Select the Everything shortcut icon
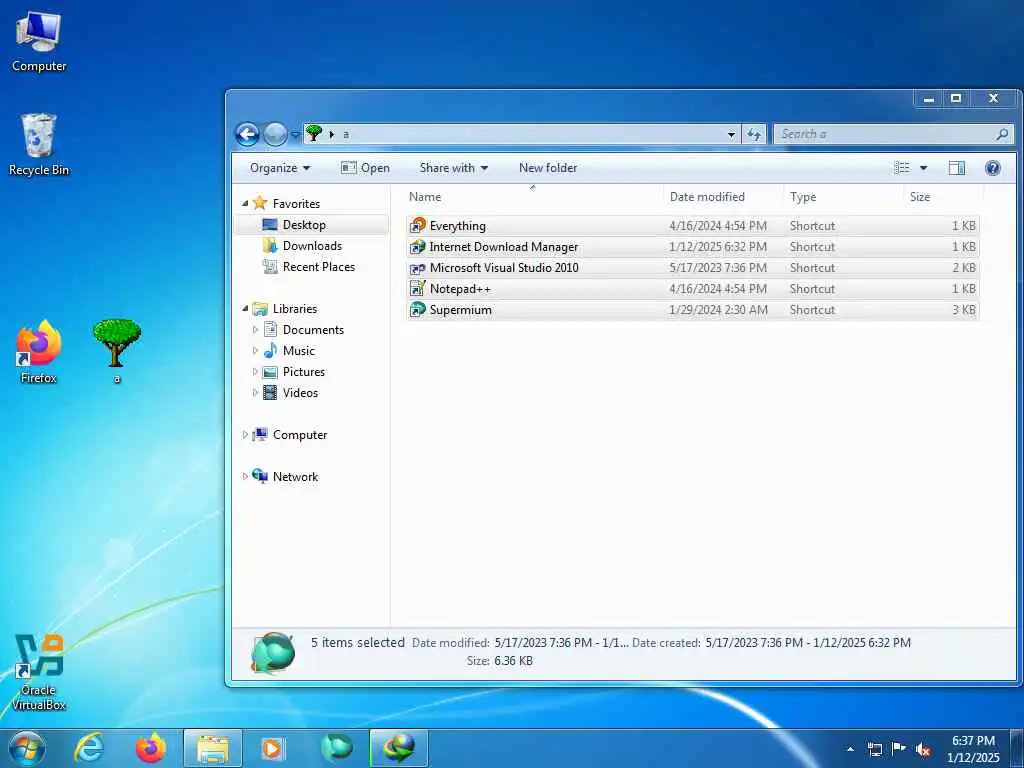Viewport: 1024px width, 768px height. (417, 225)
